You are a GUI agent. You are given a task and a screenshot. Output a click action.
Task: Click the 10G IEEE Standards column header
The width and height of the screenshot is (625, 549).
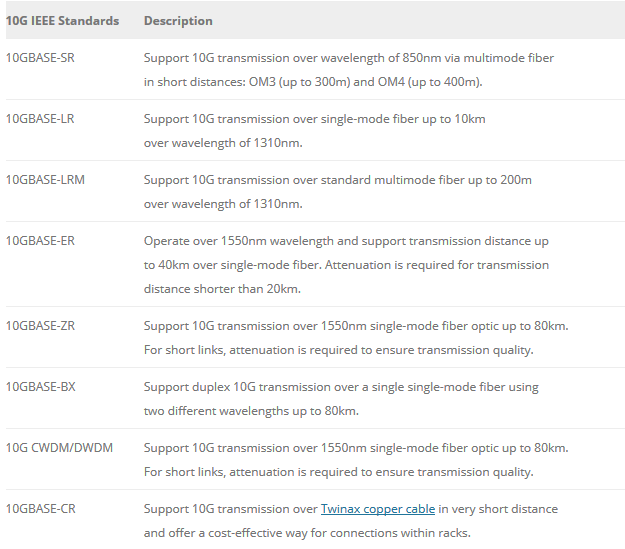point(62,21)
